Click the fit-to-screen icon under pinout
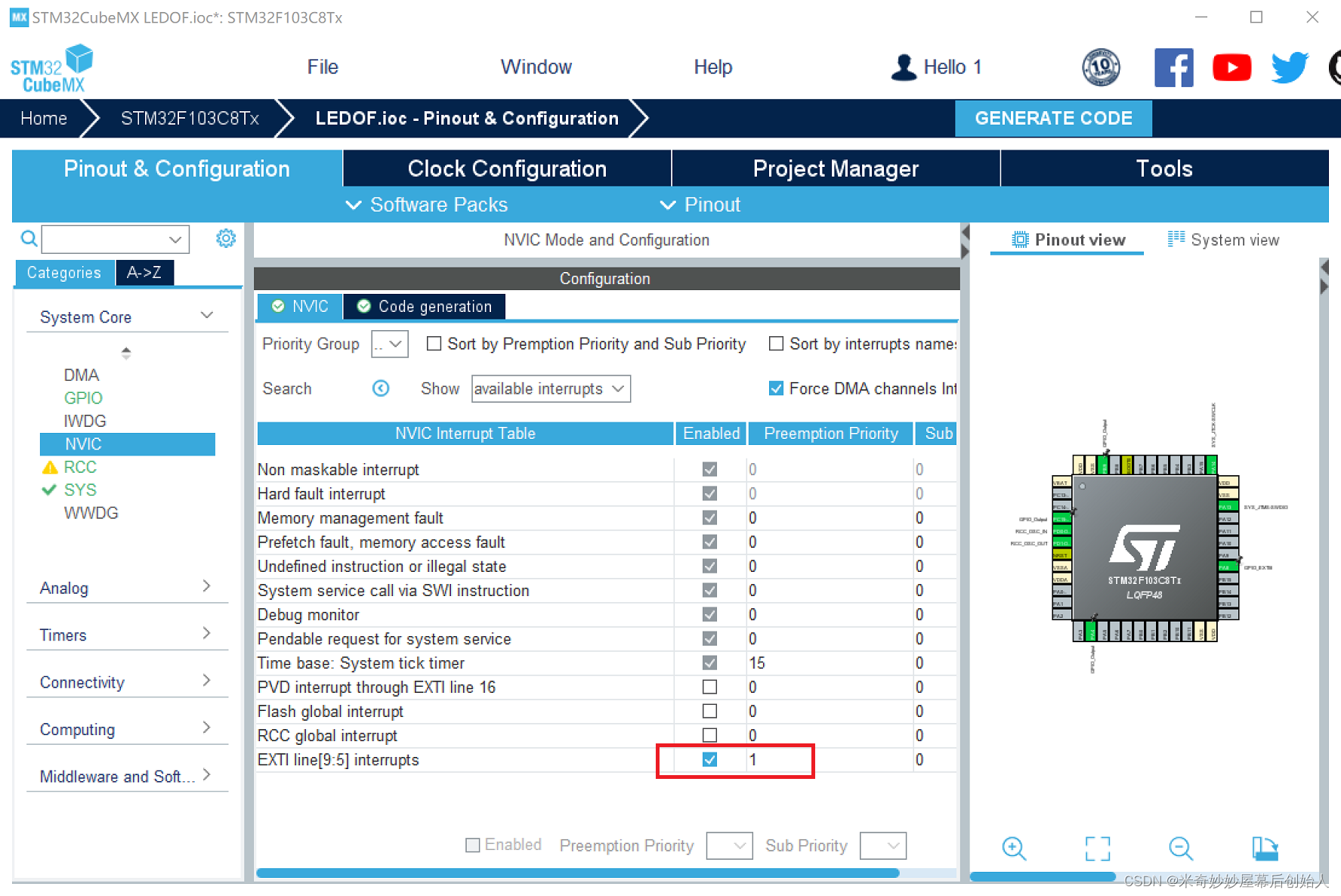 1098,848
